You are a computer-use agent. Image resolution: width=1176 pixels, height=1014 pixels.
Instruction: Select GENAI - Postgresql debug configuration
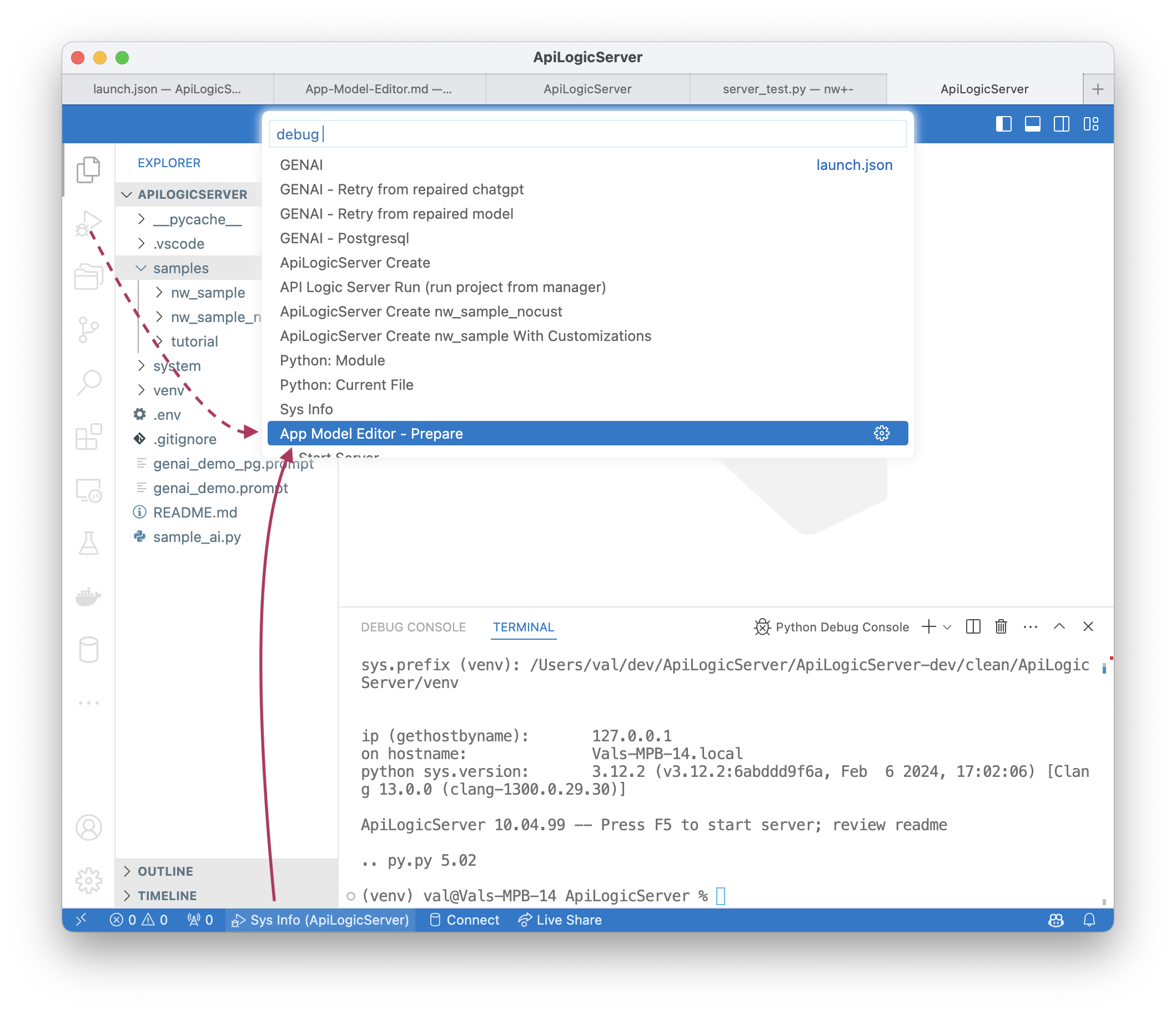click(x=587, y=238)
